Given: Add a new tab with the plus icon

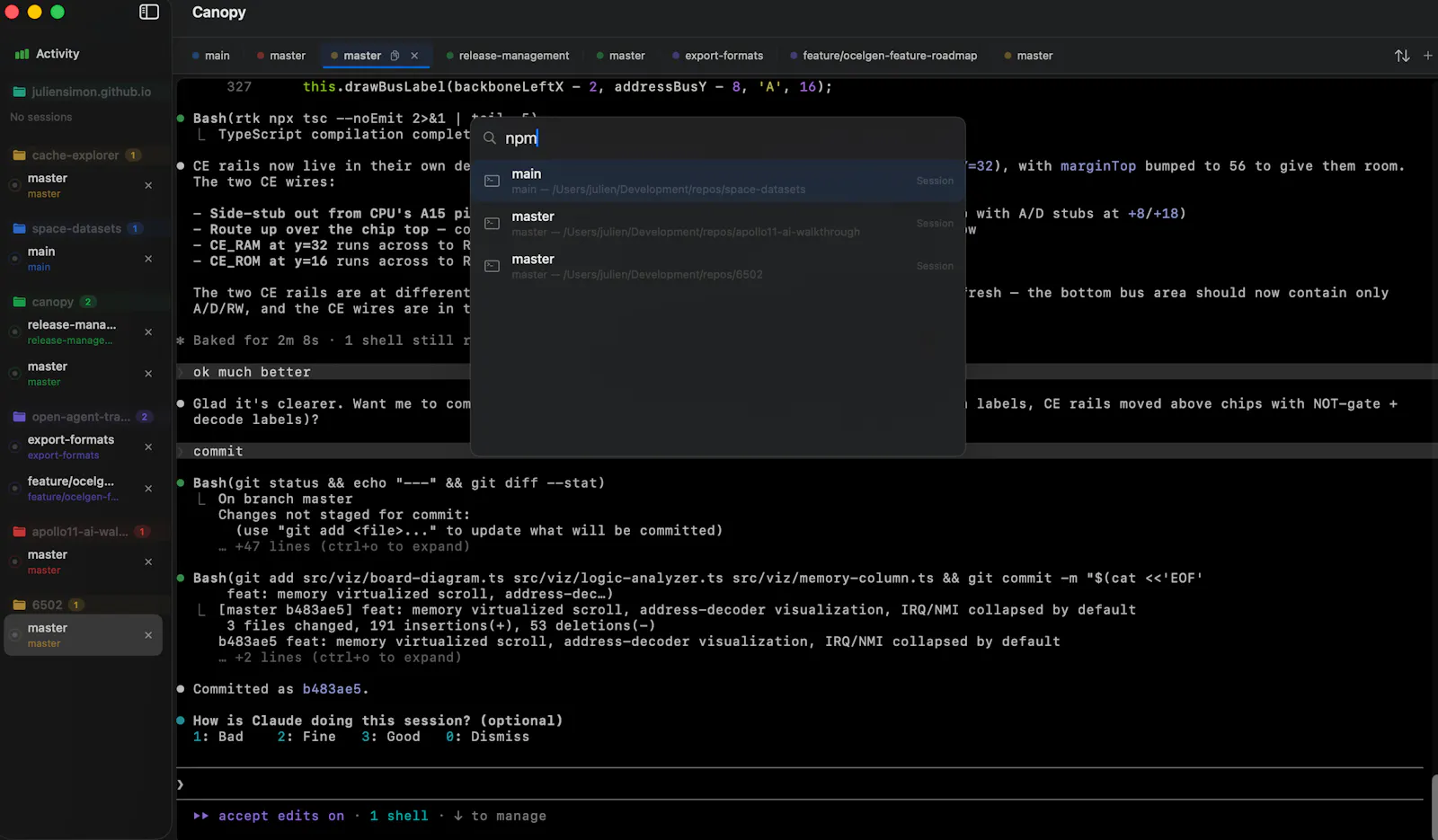Looking at the screenshot, I should point(1428,56).
